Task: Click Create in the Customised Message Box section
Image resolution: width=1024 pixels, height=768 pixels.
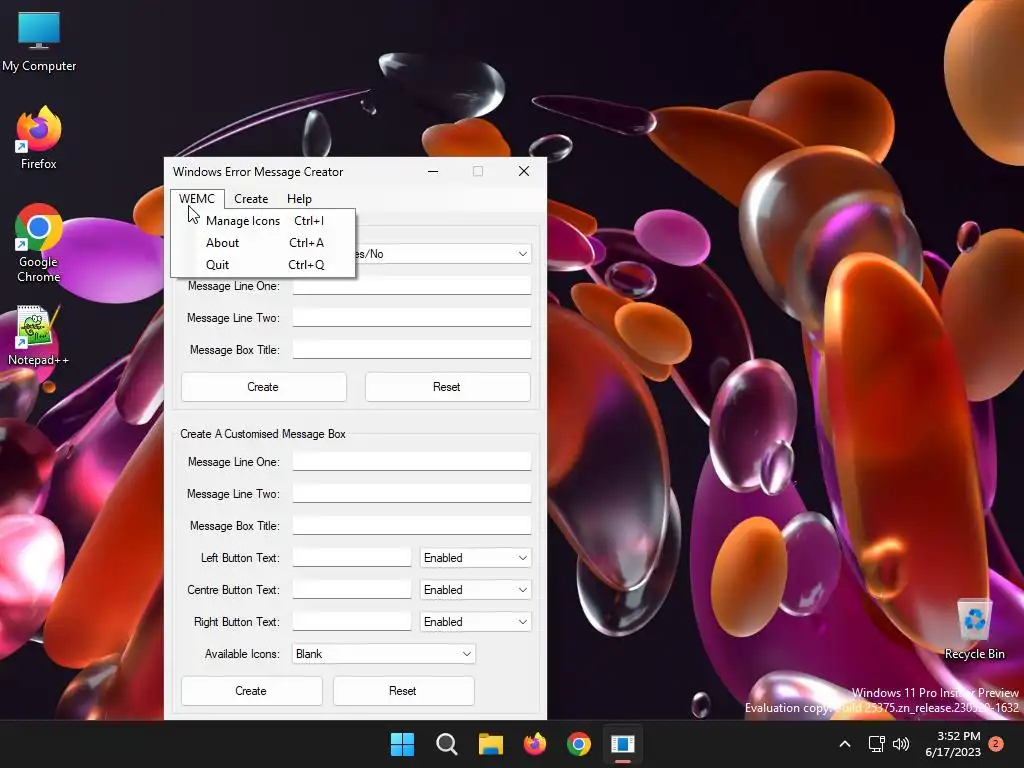Action: point(251,691)
